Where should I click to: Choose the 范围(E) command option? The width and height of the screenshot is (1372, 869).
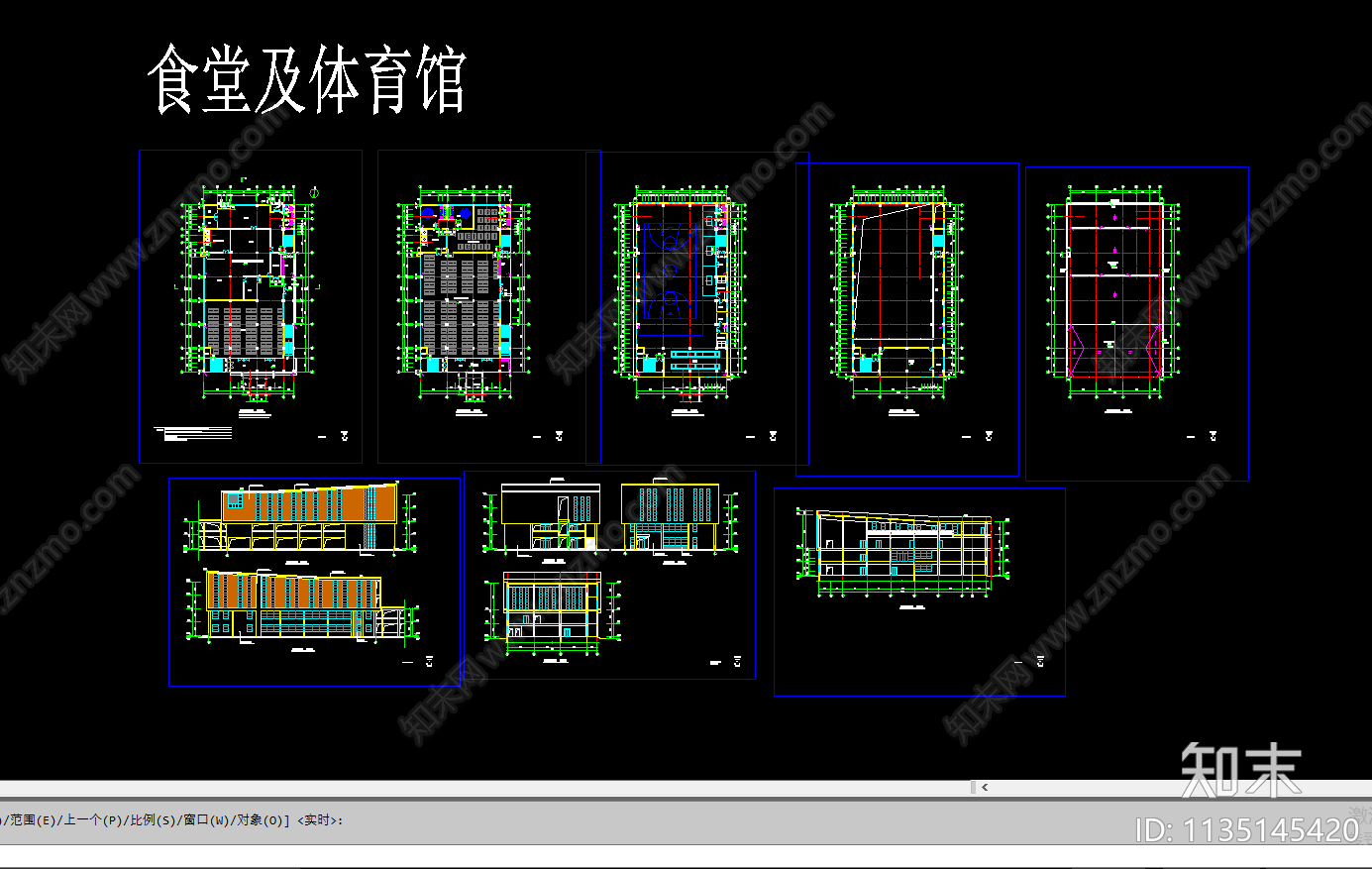(34, 820)
